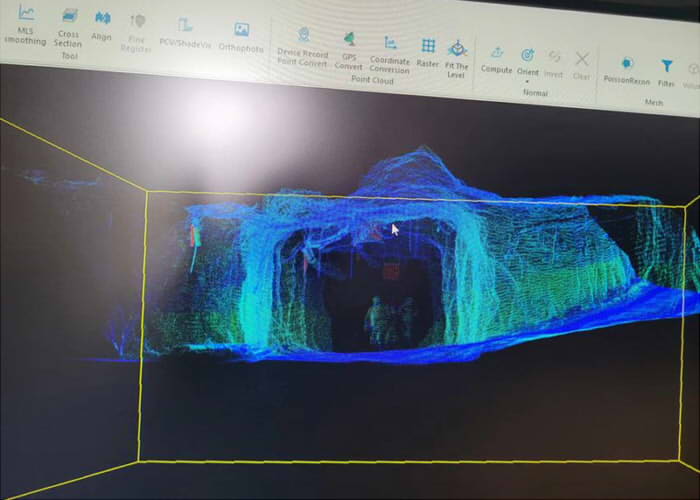Click the Normal group label
The height and width of the screenshot is (500, 700).
coord(535,92)
